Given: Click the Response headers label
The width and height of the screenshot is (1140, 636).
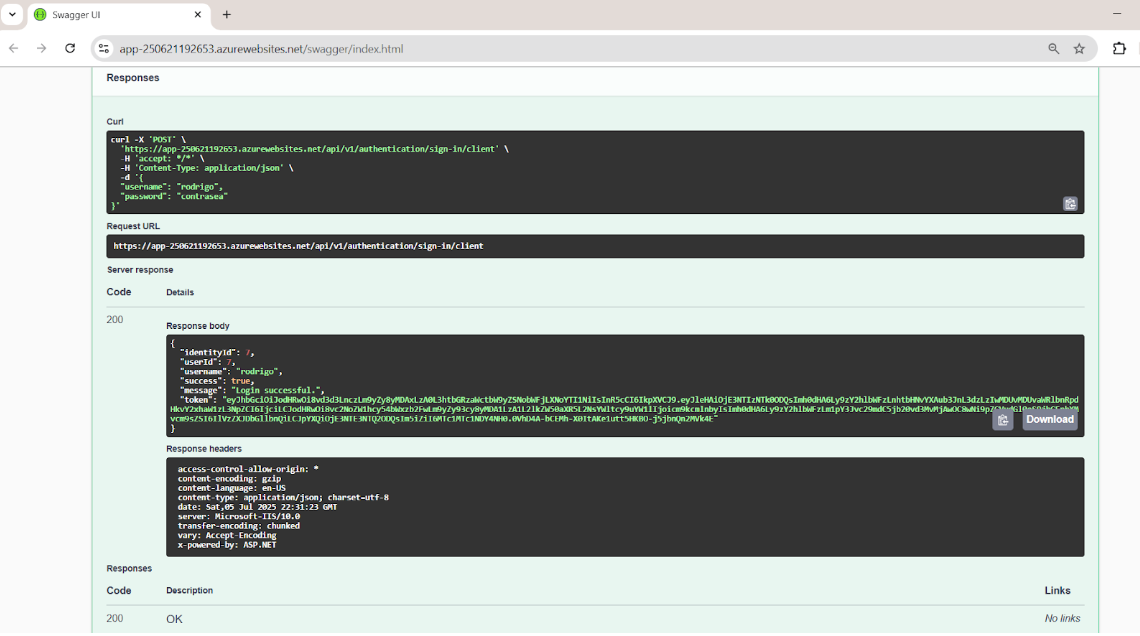Looking at the screenshot, I should (204, 448).
